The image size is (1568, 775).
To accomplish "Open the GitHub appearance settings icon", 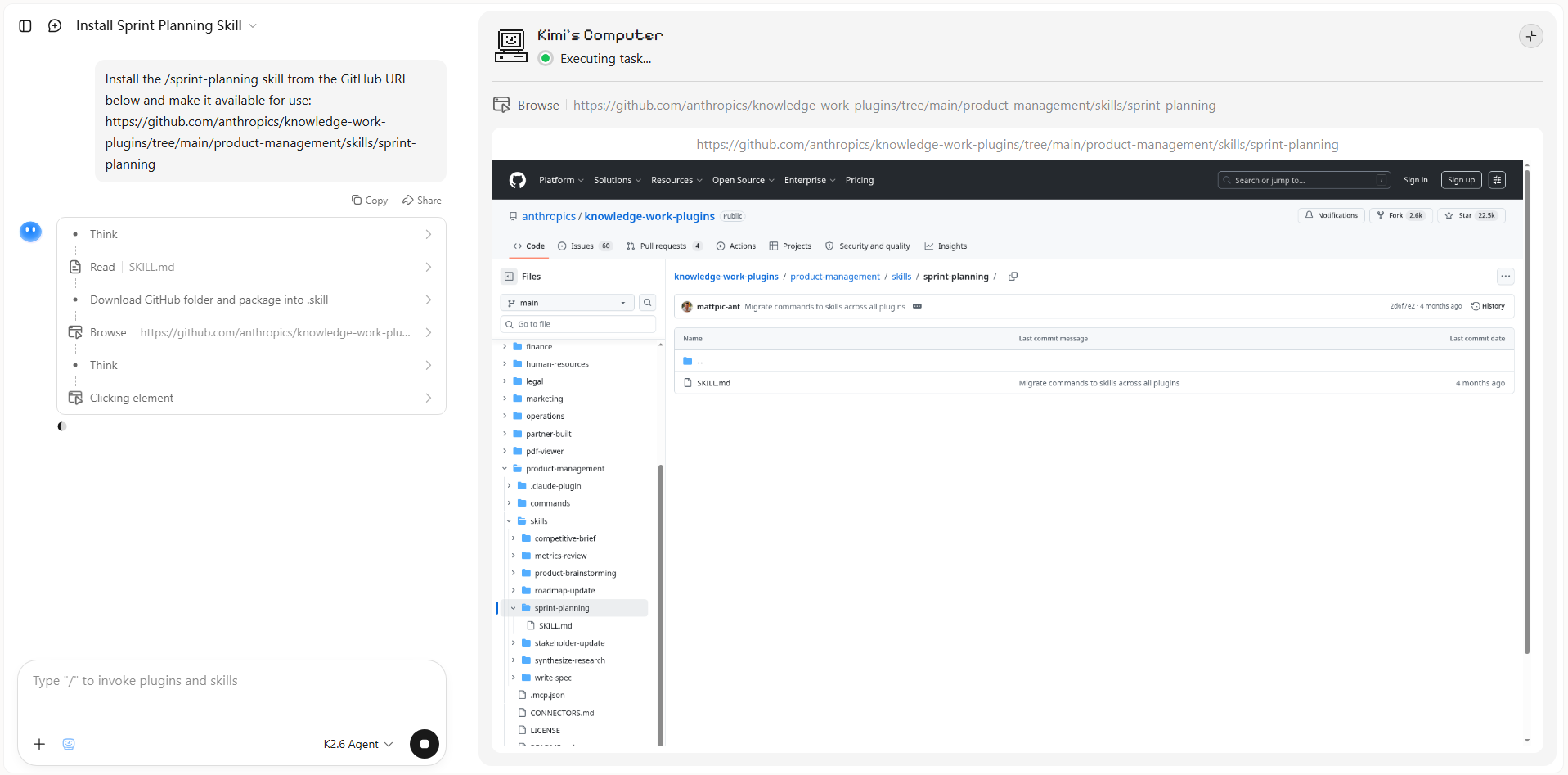I will pos(1498,180).
